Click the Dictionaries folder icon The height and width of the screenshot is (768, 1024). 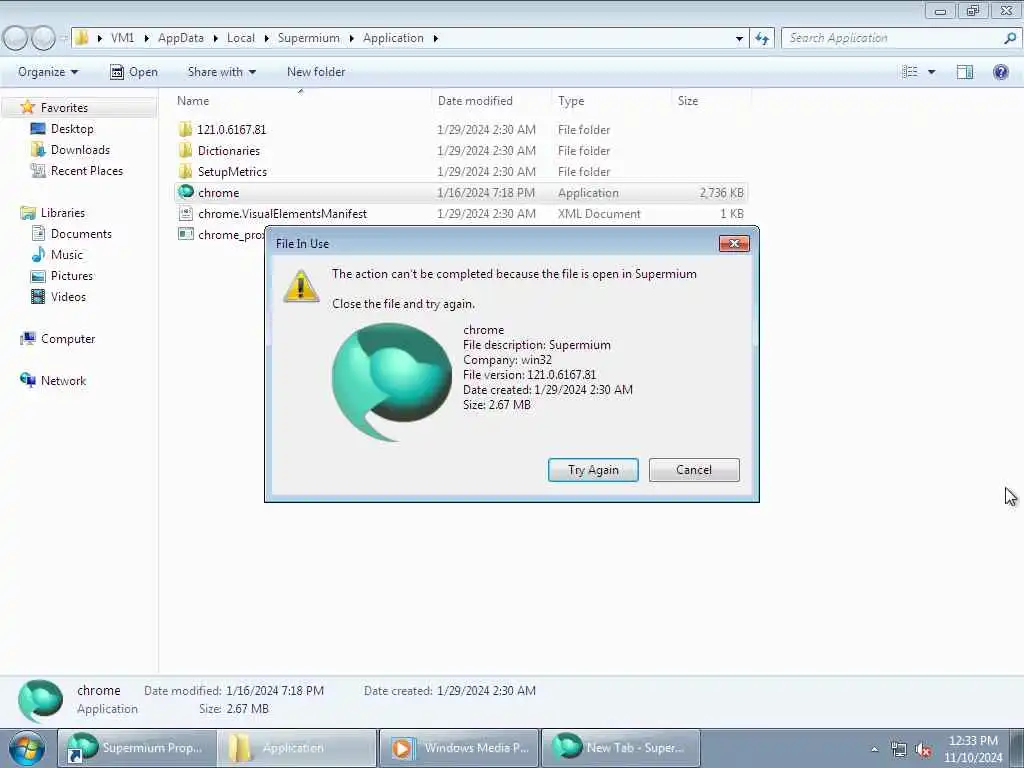(185, 151)
